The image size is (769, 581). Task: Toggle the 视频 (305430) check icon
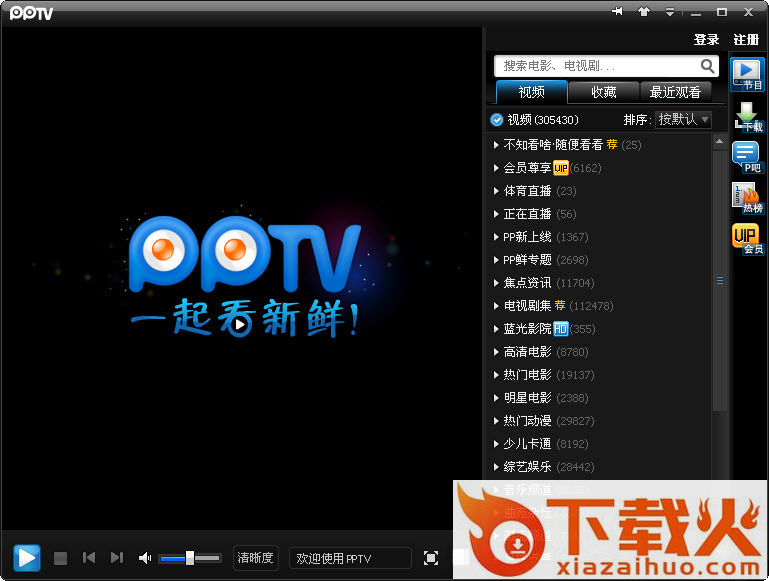pyautogui.click(x=497, y=120)
